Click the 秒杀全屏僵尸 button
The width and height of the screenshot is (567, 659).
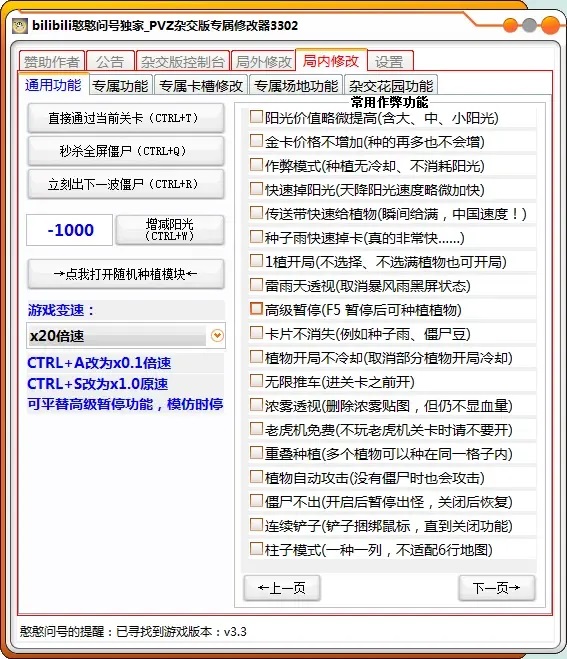pyautogui.click(x=126, y=150)
